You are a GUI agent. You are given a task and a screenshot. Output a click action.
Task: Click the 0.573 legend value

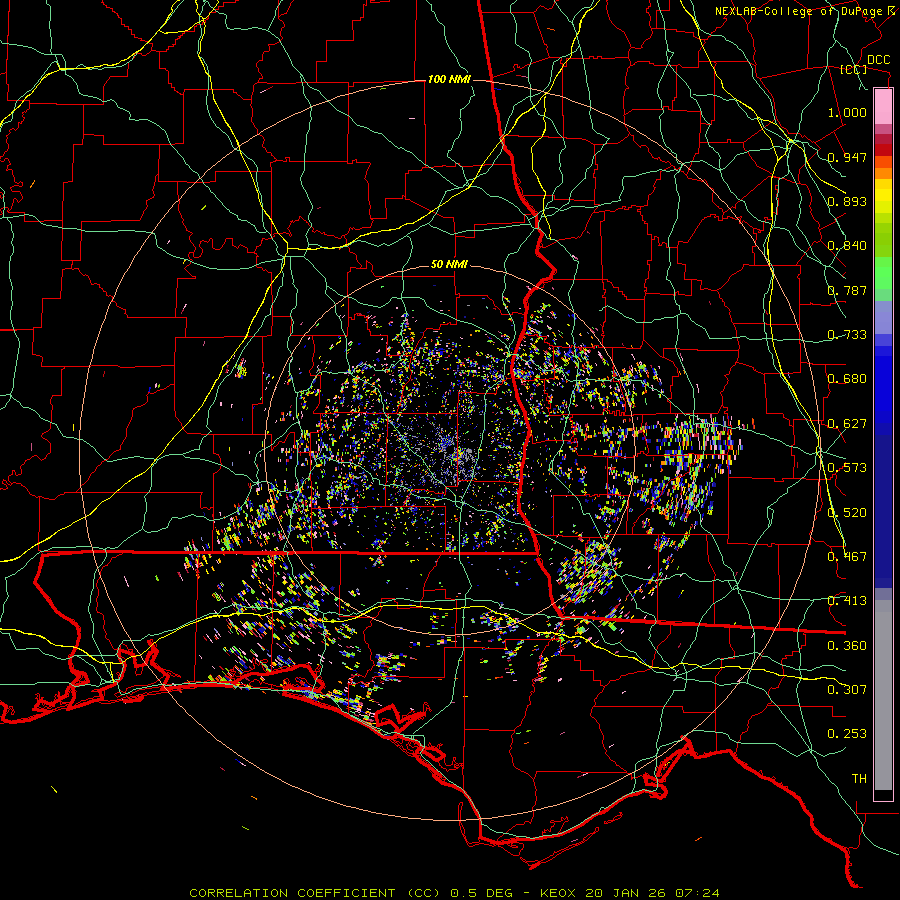pos(847,468)
